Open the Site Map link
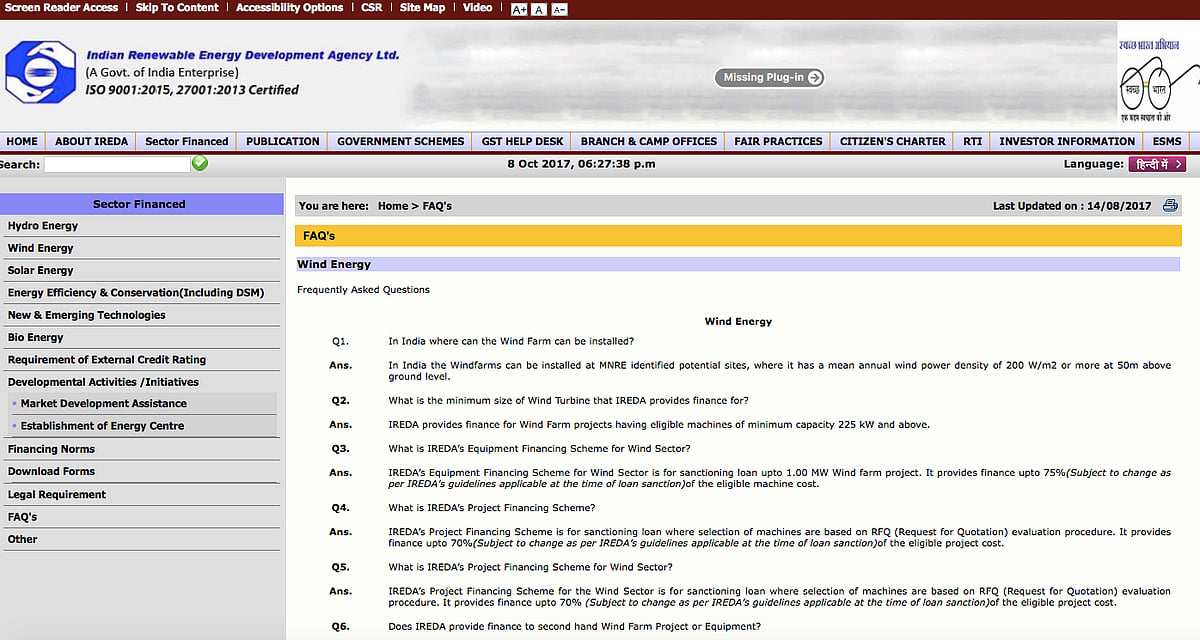 pos(423,8)
